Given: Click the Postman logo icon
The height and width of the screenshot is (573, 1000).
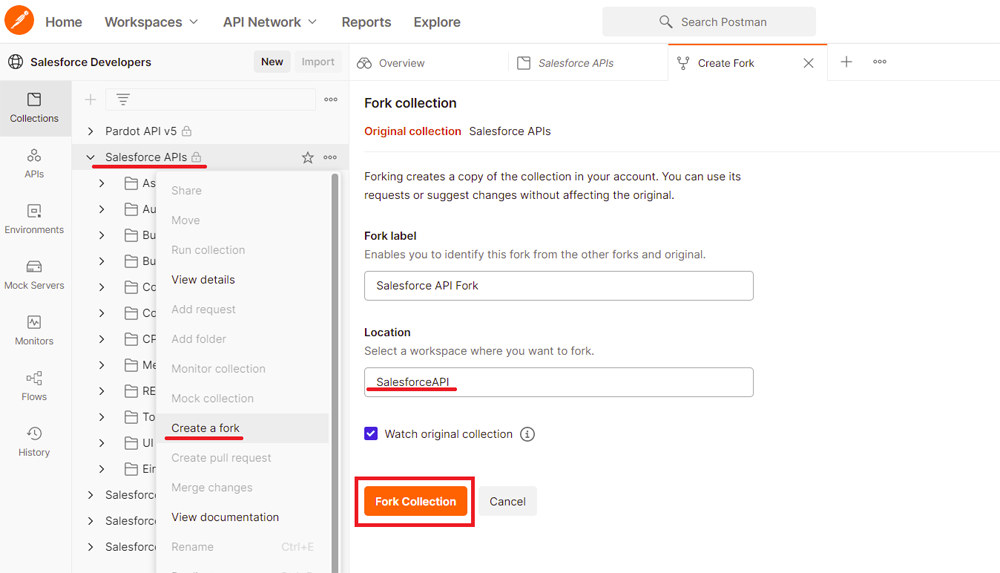Looking at the screenshot, I should pos(19,20).
